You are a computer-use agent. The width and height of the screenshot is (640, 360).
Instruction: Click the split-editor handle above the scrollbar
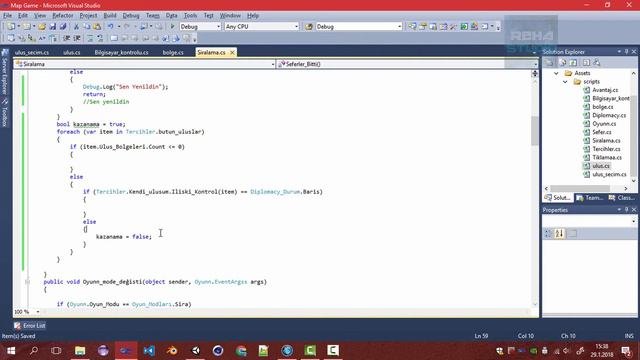[535, 73]
